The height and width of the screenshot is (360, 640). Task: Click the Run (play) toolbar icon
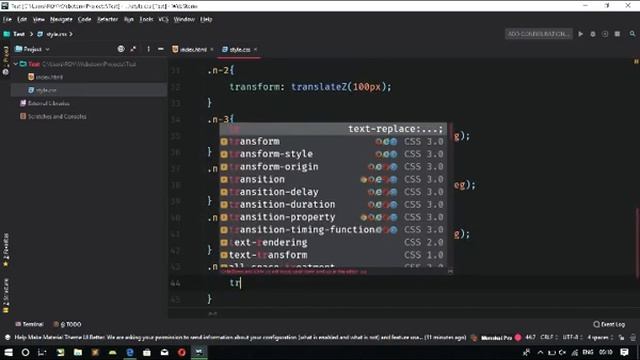[x=580, y=34]
